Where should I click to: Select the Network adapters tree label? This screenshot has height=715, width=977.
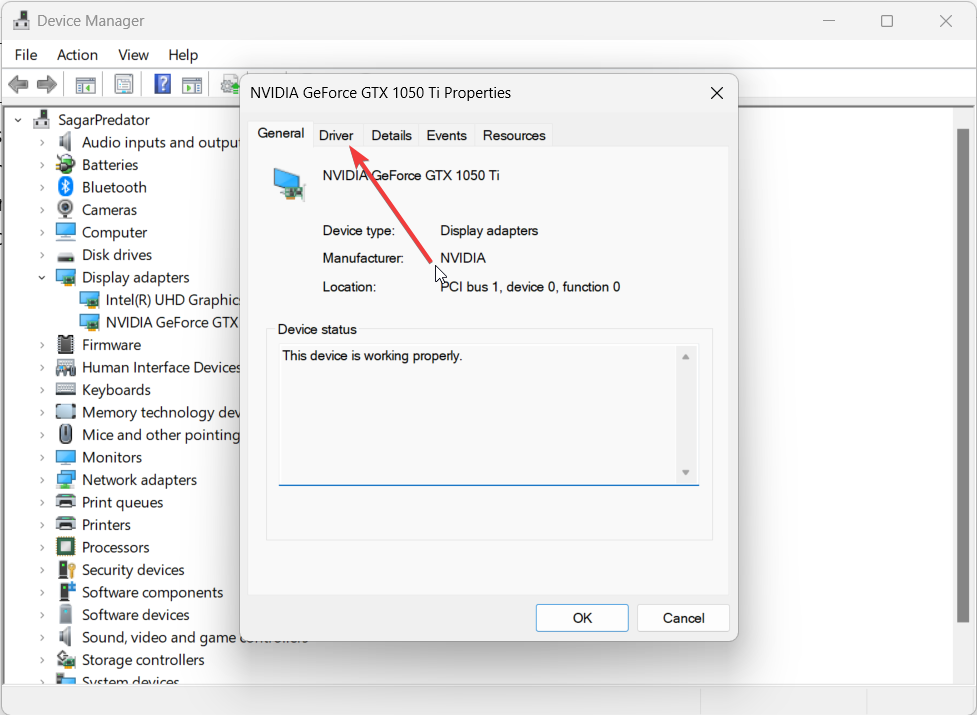(x=140, y=480)
